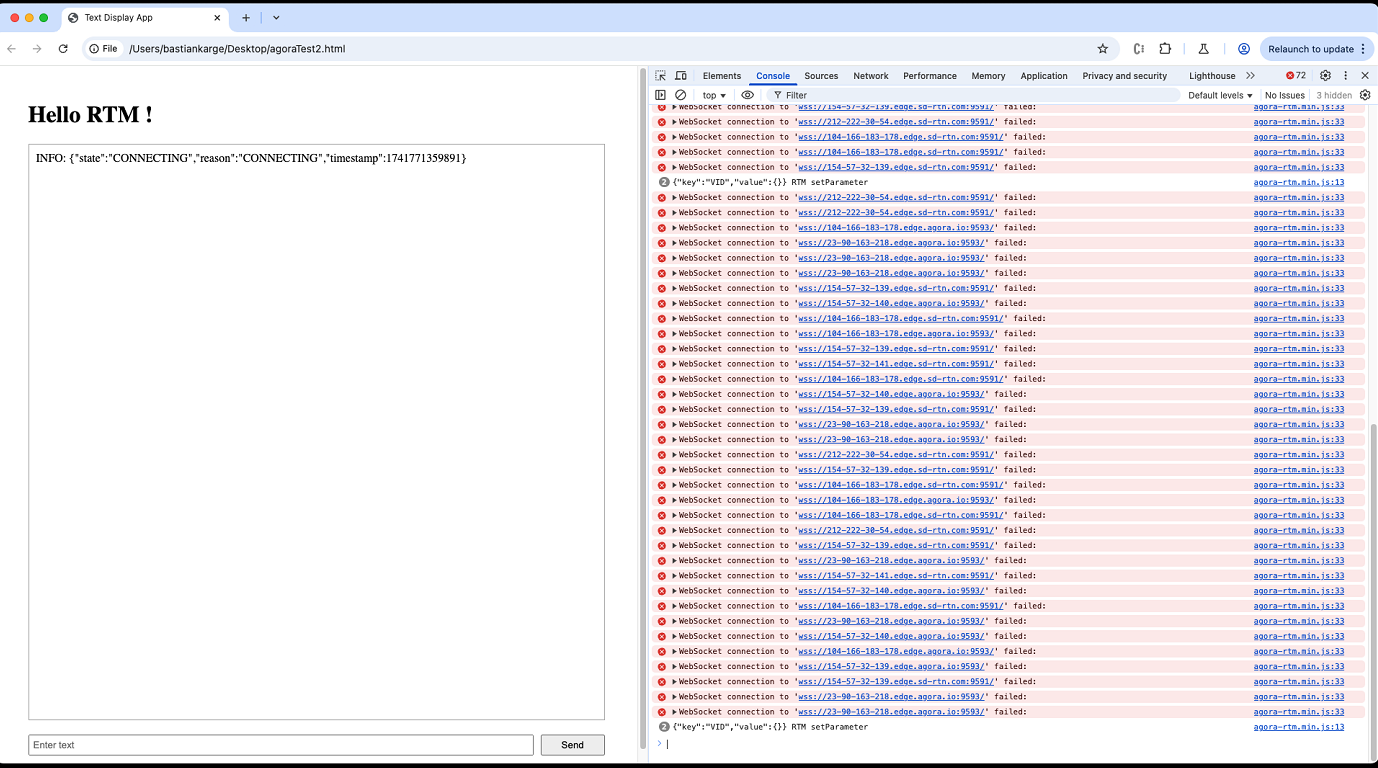Click the Send button
Viewport: 1378px width, 768px height.
click(572, 745)
